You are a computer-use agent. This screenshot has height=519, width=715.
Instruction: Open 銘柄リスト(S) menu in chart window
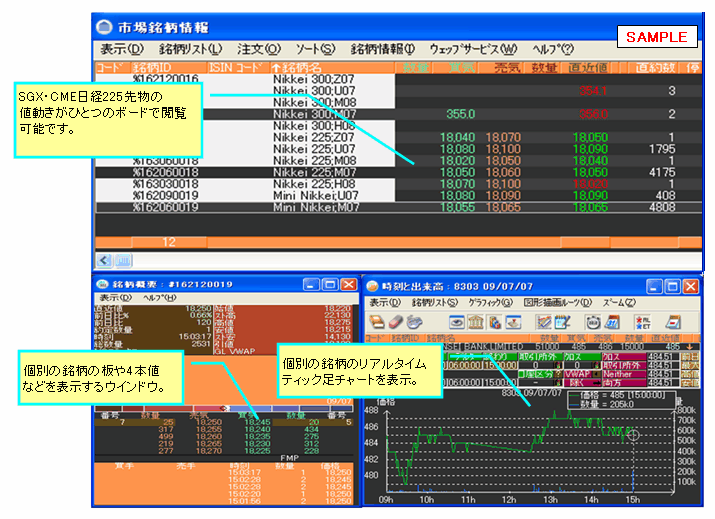[x=435, y=302]
